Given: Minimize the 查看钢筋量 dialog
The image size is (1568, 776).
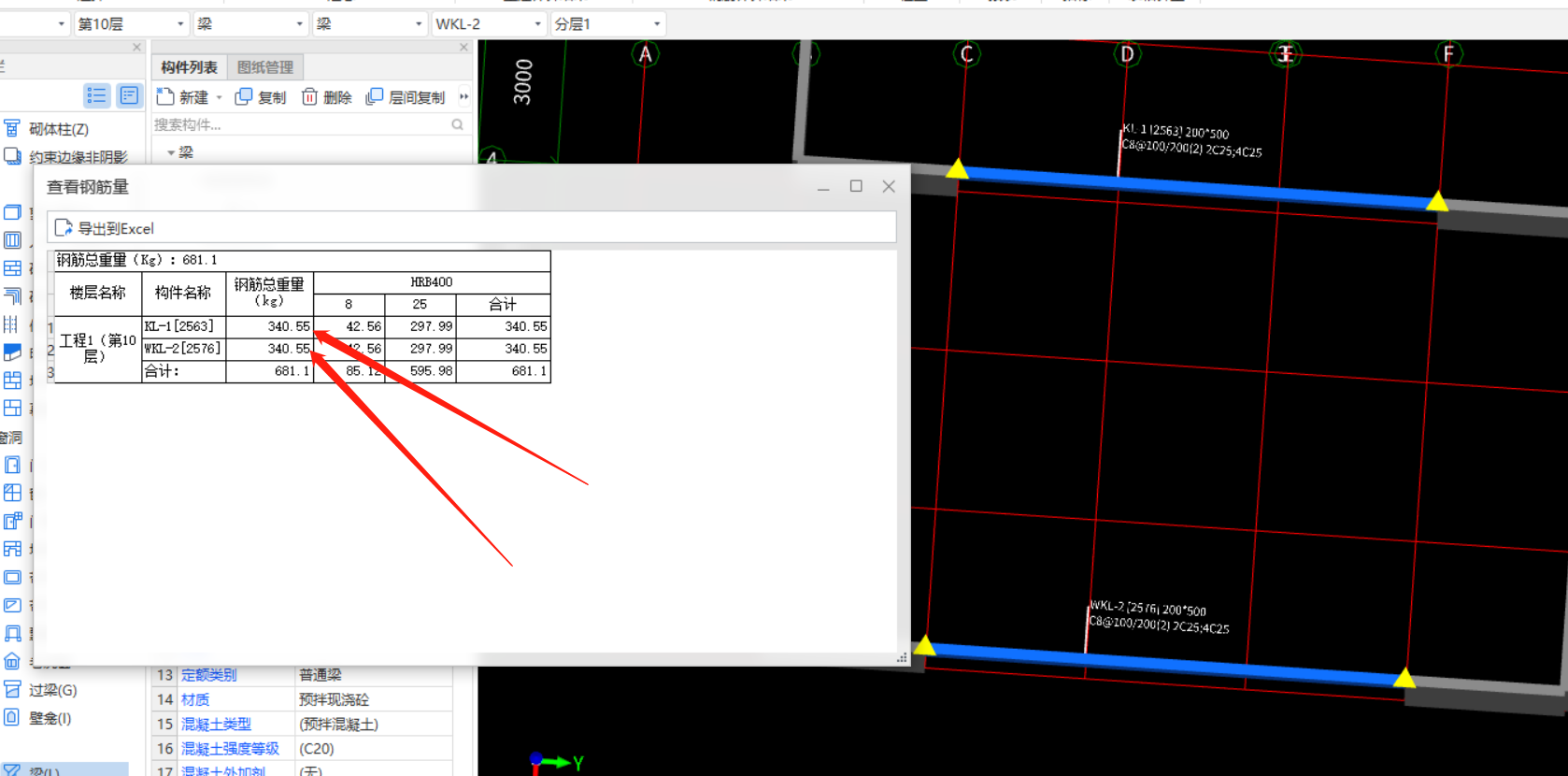Looking at the screenshot, I should (x=823, y=187).
